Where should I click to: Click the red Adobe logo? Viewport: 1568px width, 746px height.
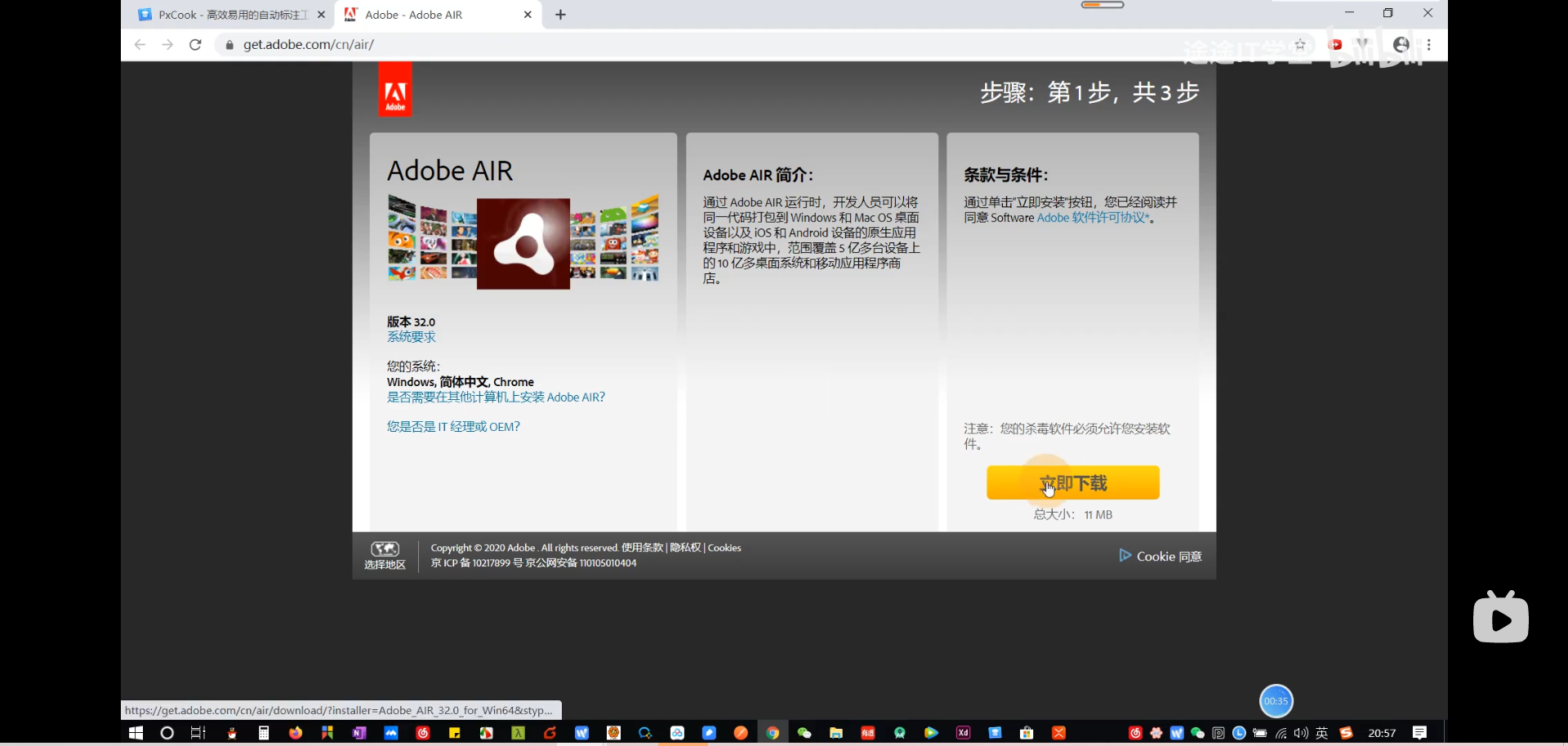click(395, 90)
